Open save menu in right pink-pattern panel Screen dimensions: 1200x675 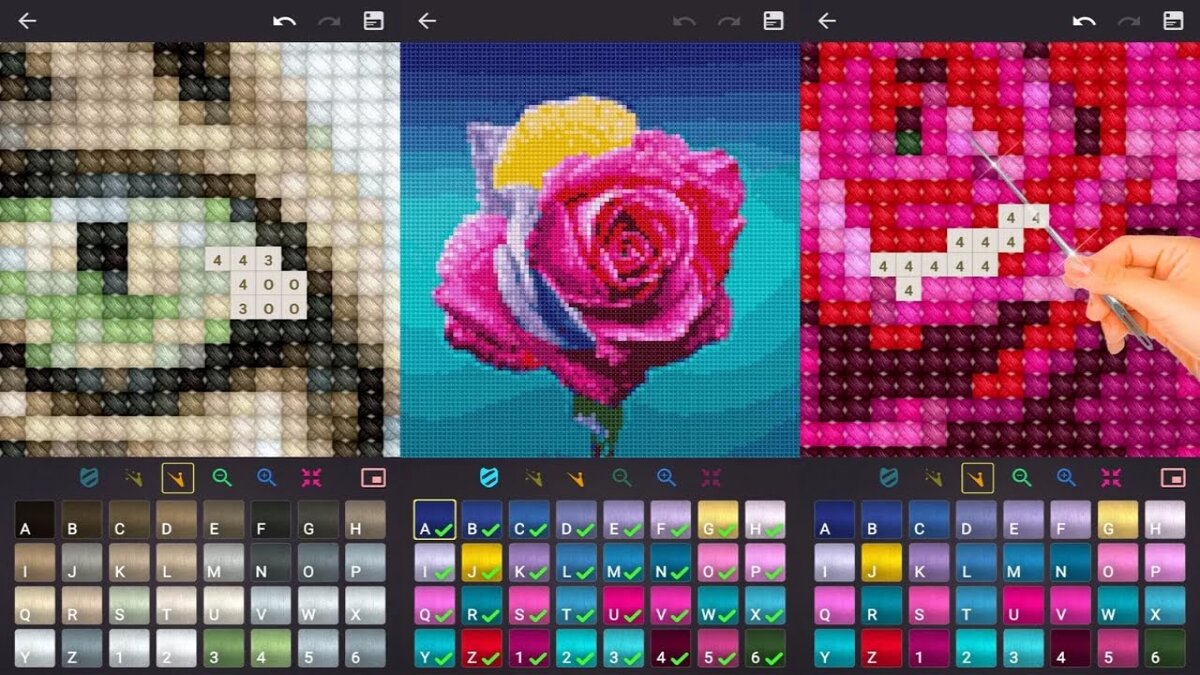click(1174, 21)
